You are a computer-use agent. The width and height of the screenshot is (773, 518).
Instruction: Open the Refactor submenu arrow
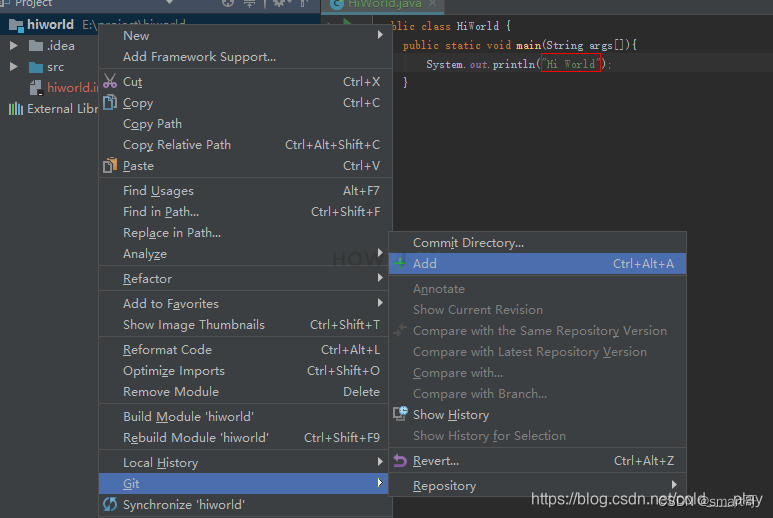pyautogui.click(x=380, y=278)
